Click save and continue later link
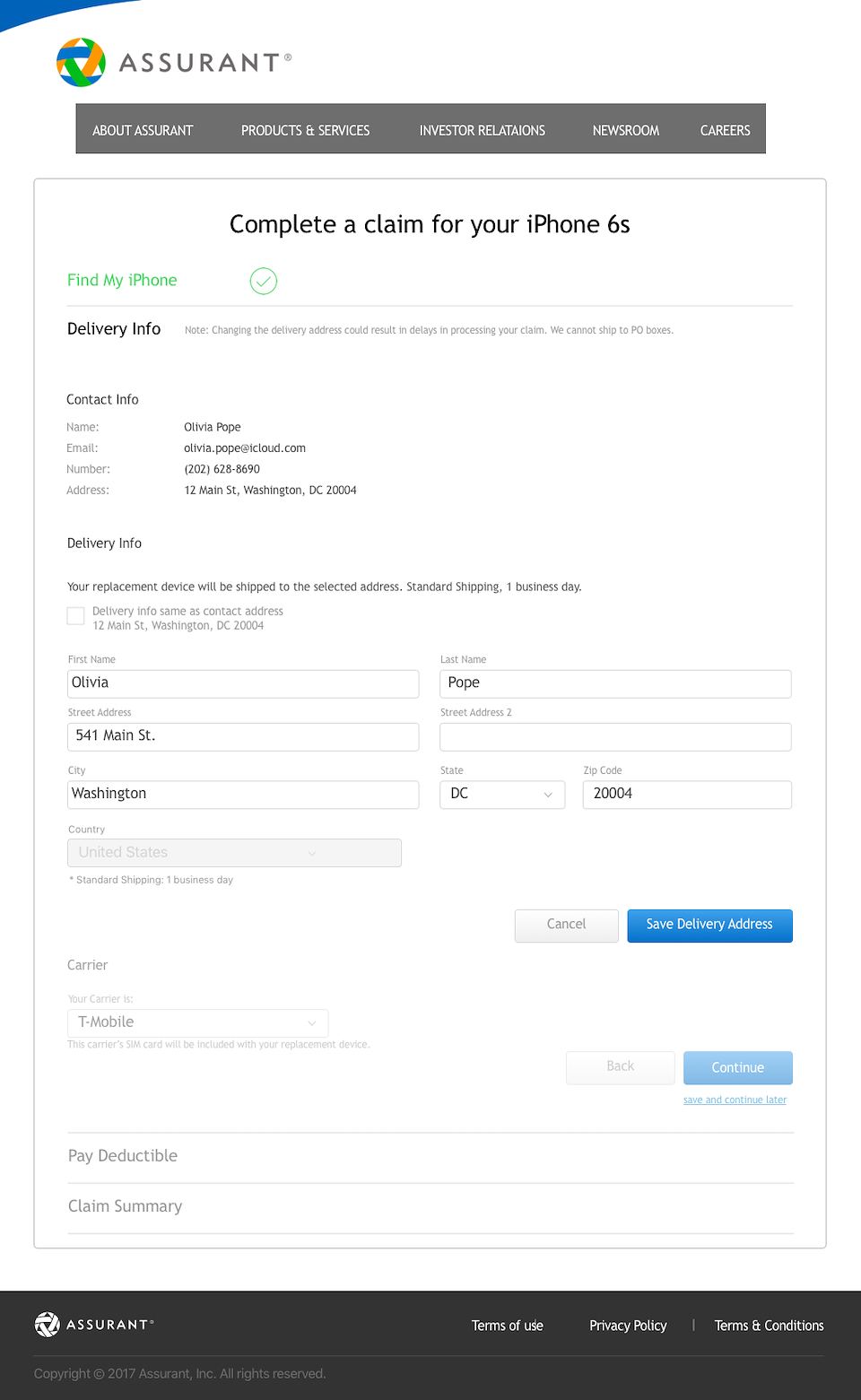Viewport: 861px width, 1400px height. pyautogui.click(x=735, y=1100)
